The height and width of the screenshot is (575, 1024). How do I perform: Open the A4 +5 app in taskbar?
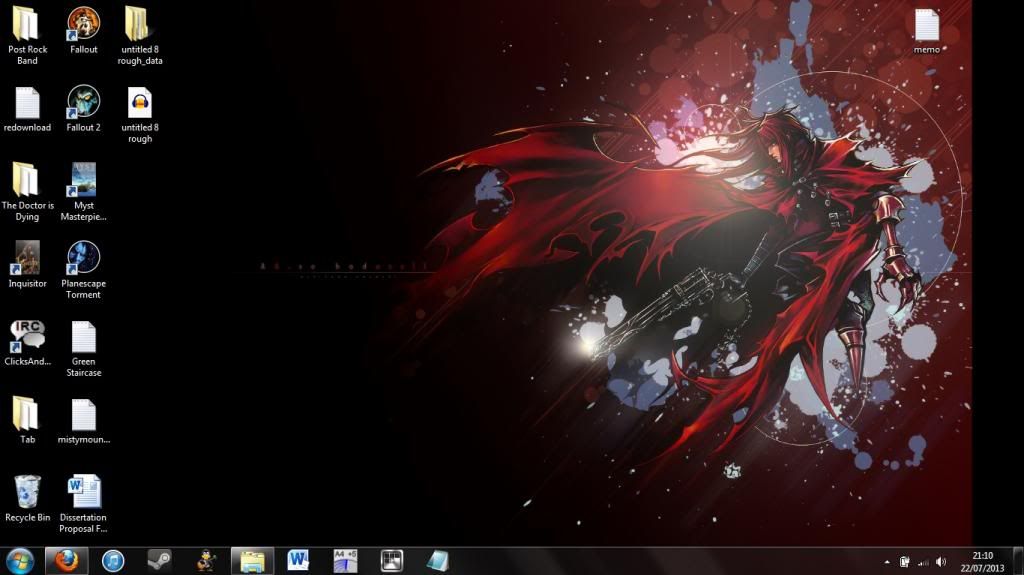(x=345, y=561)
